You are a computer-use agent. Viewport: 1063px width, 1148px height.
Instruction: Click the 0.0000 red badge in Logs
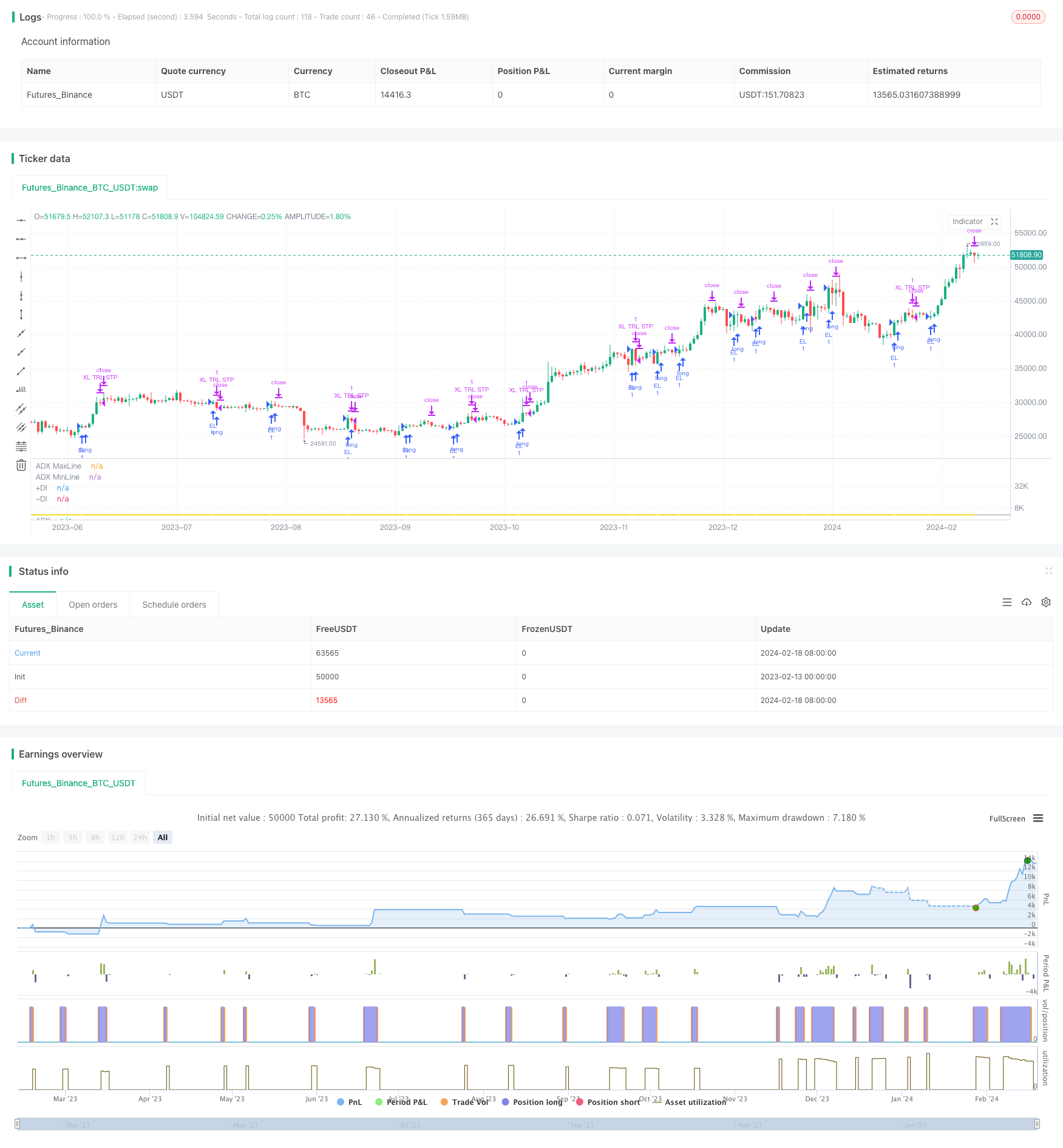(1028, 17)
